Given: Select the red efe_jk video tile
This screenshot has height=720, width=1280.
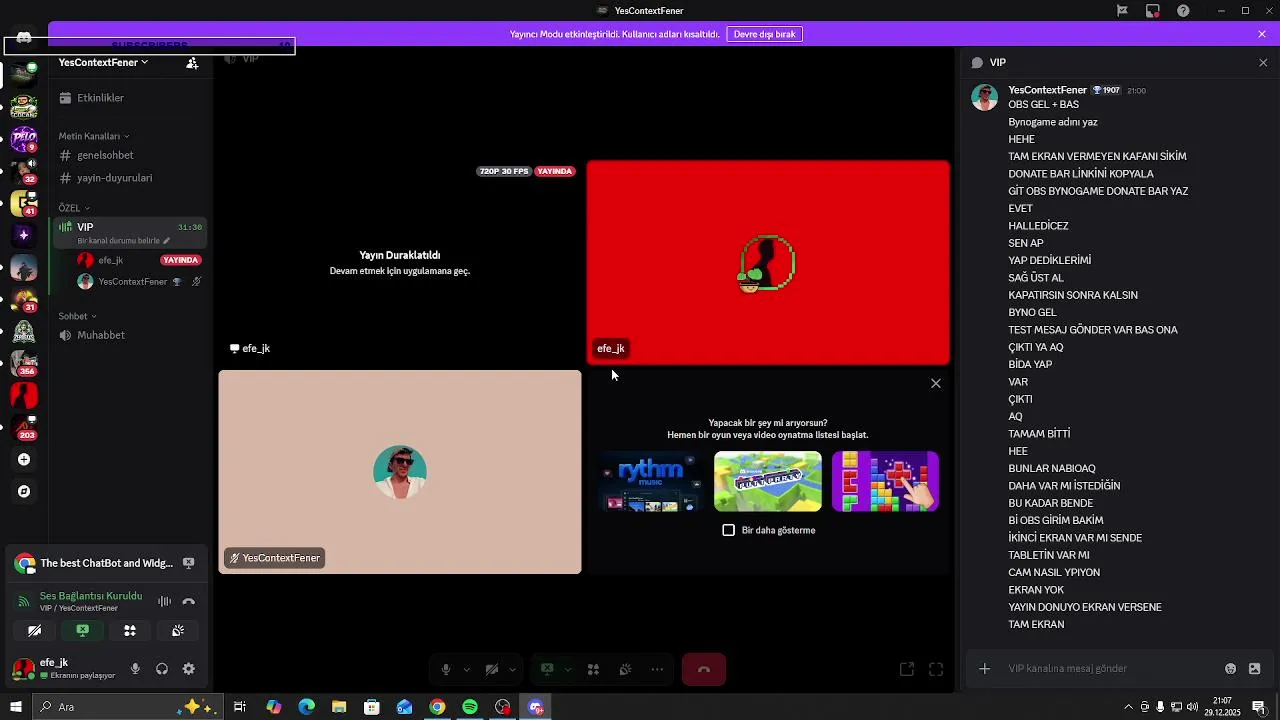Looking at the screenshot, I should pos(768,263).
